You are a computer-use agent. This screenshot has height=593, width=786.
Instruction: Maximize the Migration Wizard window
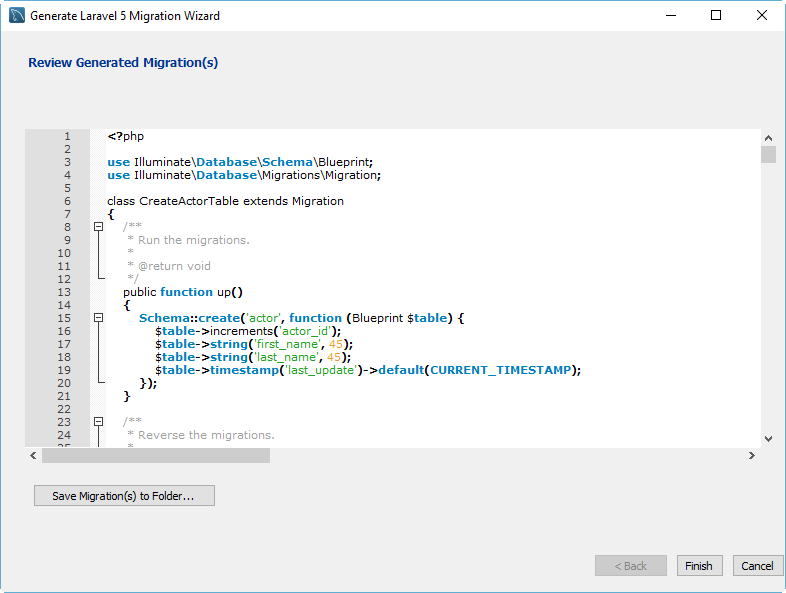[x=716, y=16]
